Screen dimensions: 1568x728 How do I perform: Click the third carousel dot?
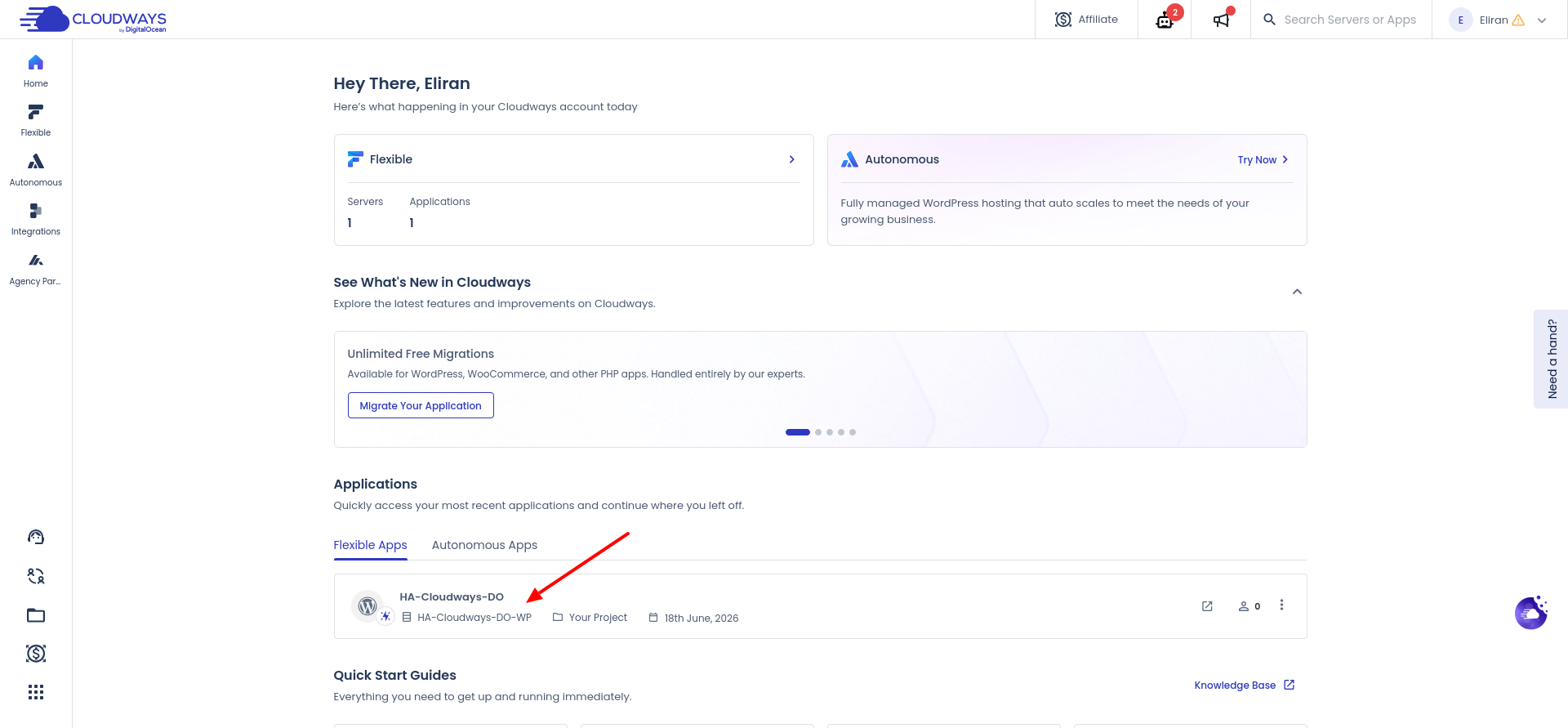[x=830, y=432]
